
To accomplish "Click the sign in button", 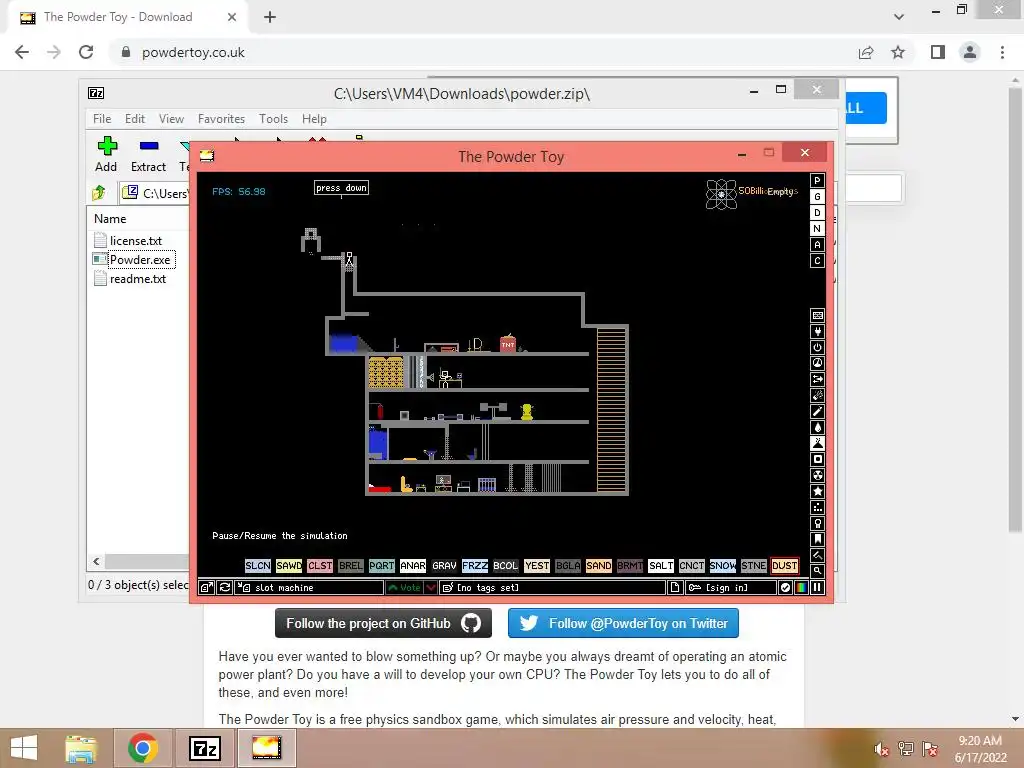I will tap(731, 588).
